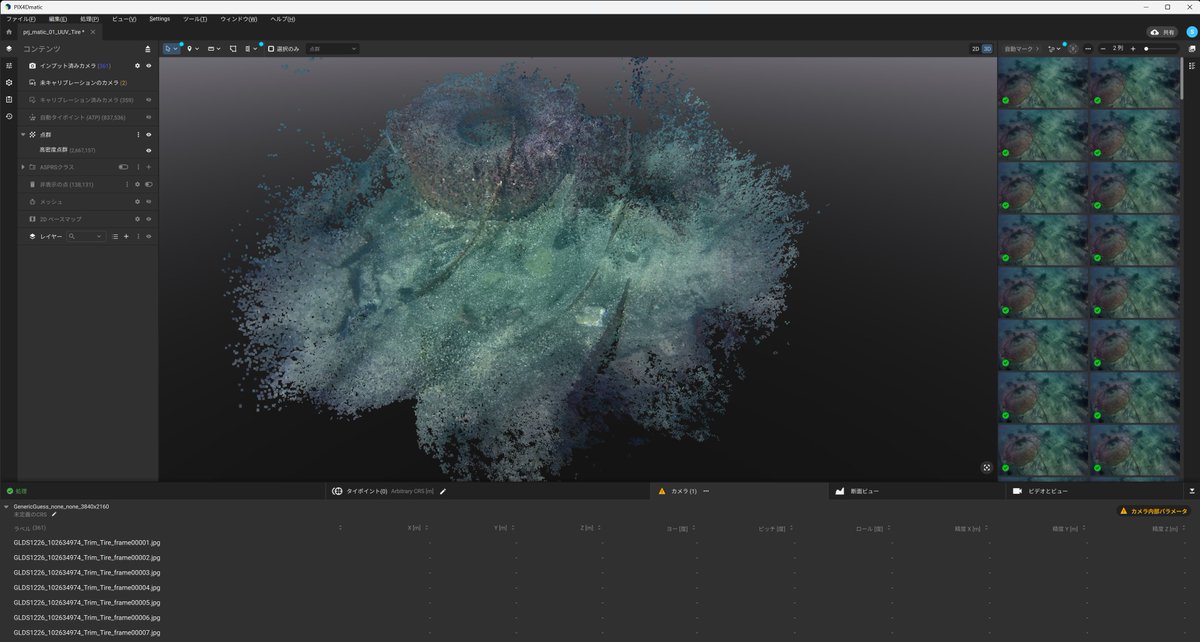Viewport: 1200px width, 642px height.
Task: Adjust the image thumbnail size slider
Action: (1159, 48)
